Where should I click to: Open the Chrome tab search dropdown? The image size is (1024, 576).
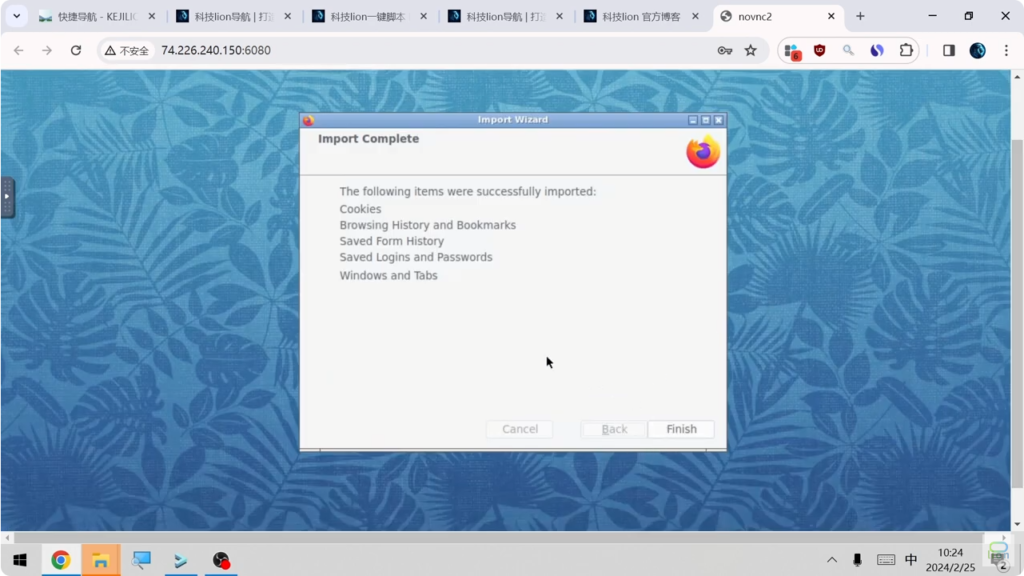pyautogui.click(x=16, y=16)
